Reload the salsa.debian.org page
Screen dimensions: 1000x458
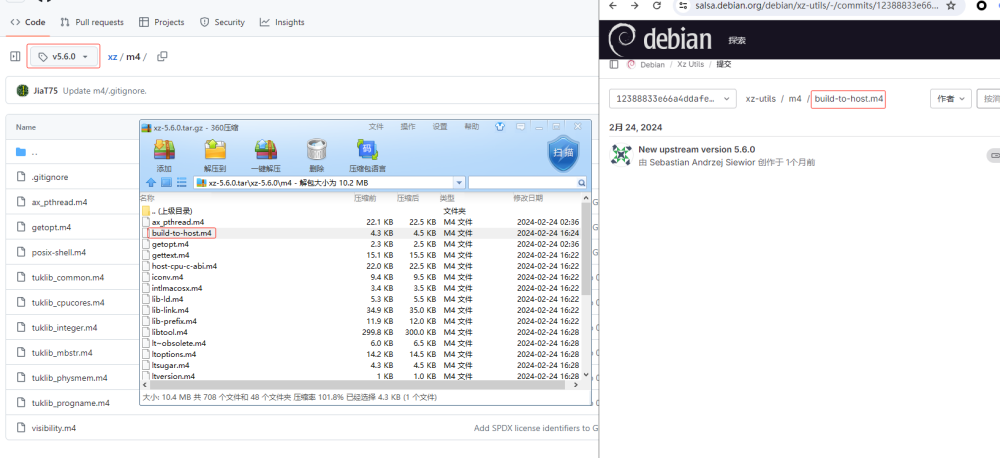click(656, 6)
